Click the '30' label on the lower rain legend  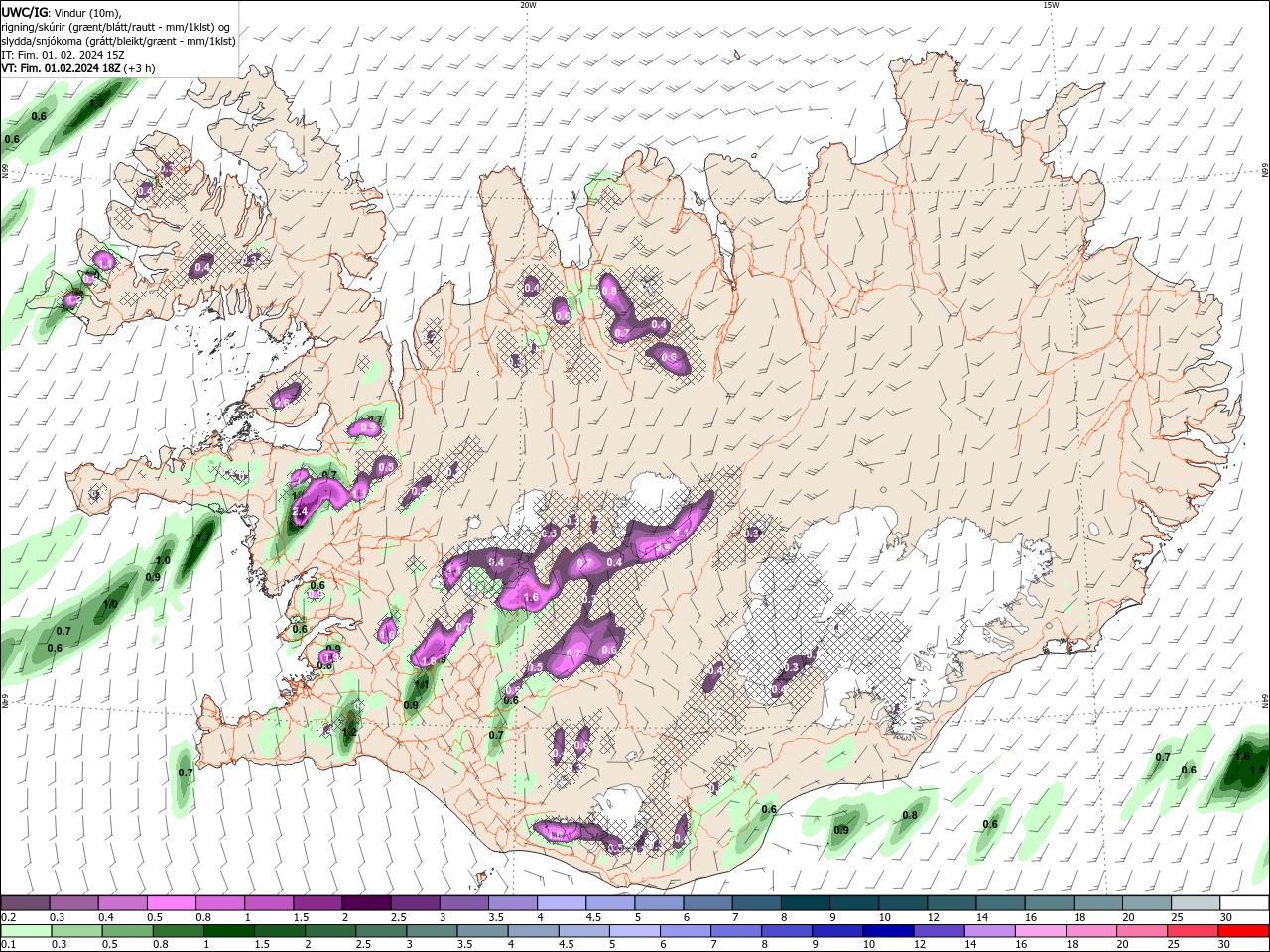(x=1224, y=945)
